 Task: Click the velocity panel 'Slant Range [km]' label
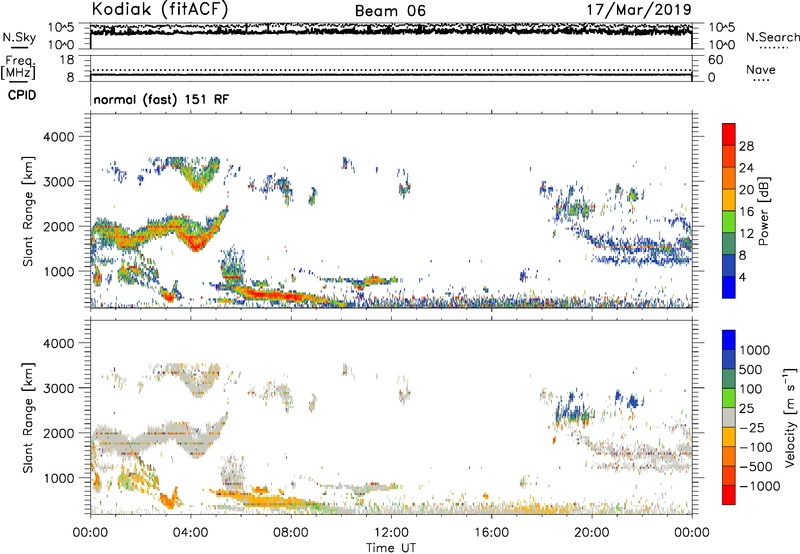28,417
